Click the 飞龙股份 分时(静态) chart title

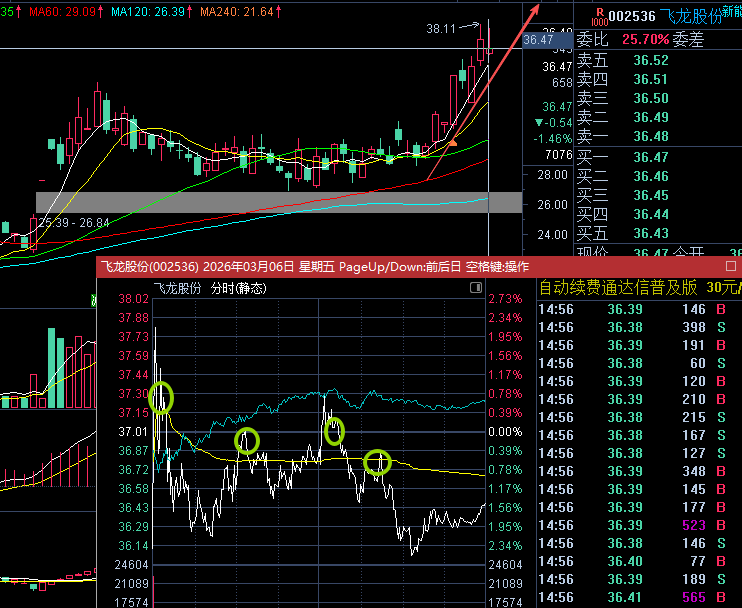coord(210,288)
